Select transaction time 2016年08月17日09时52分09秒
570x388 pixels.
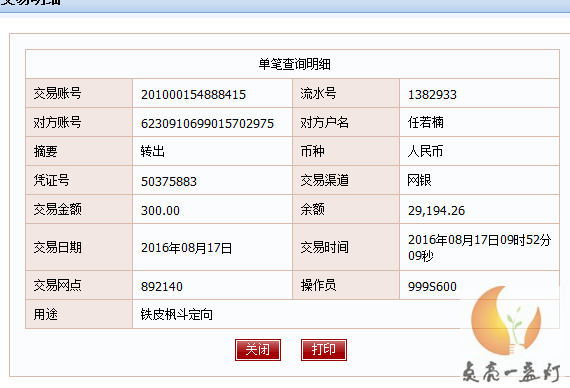pos(479,247)
